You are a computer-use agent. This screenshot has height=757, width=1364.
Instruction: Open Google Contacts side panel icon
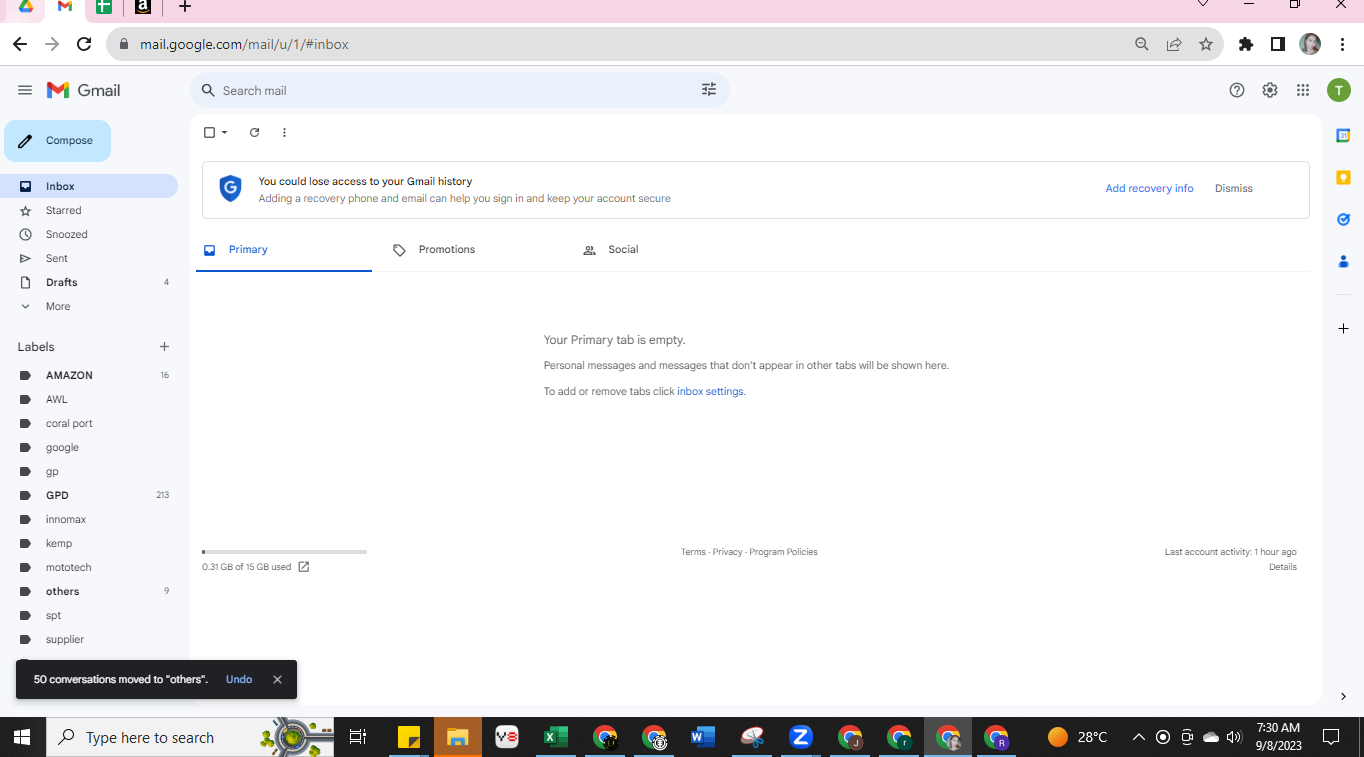point(1343,261)
